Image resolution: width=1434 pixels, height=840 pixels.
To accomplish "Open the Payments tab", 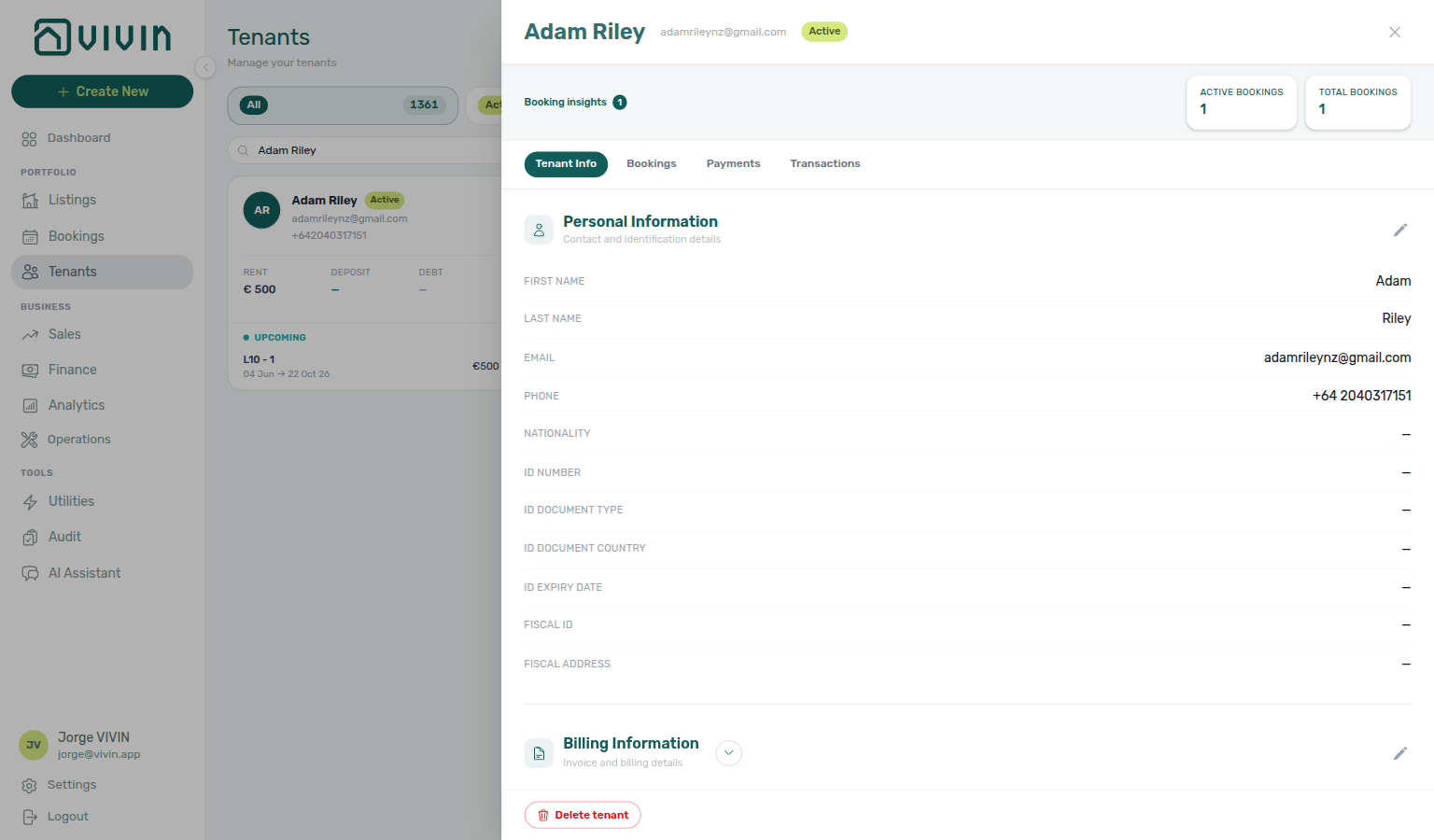I will click(x=733, y=164).
